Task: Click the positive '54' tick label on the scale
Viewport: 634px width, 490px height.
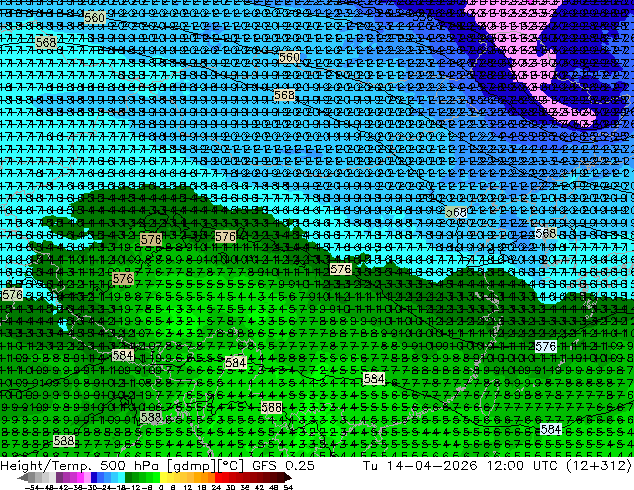Action: (288, 487)
